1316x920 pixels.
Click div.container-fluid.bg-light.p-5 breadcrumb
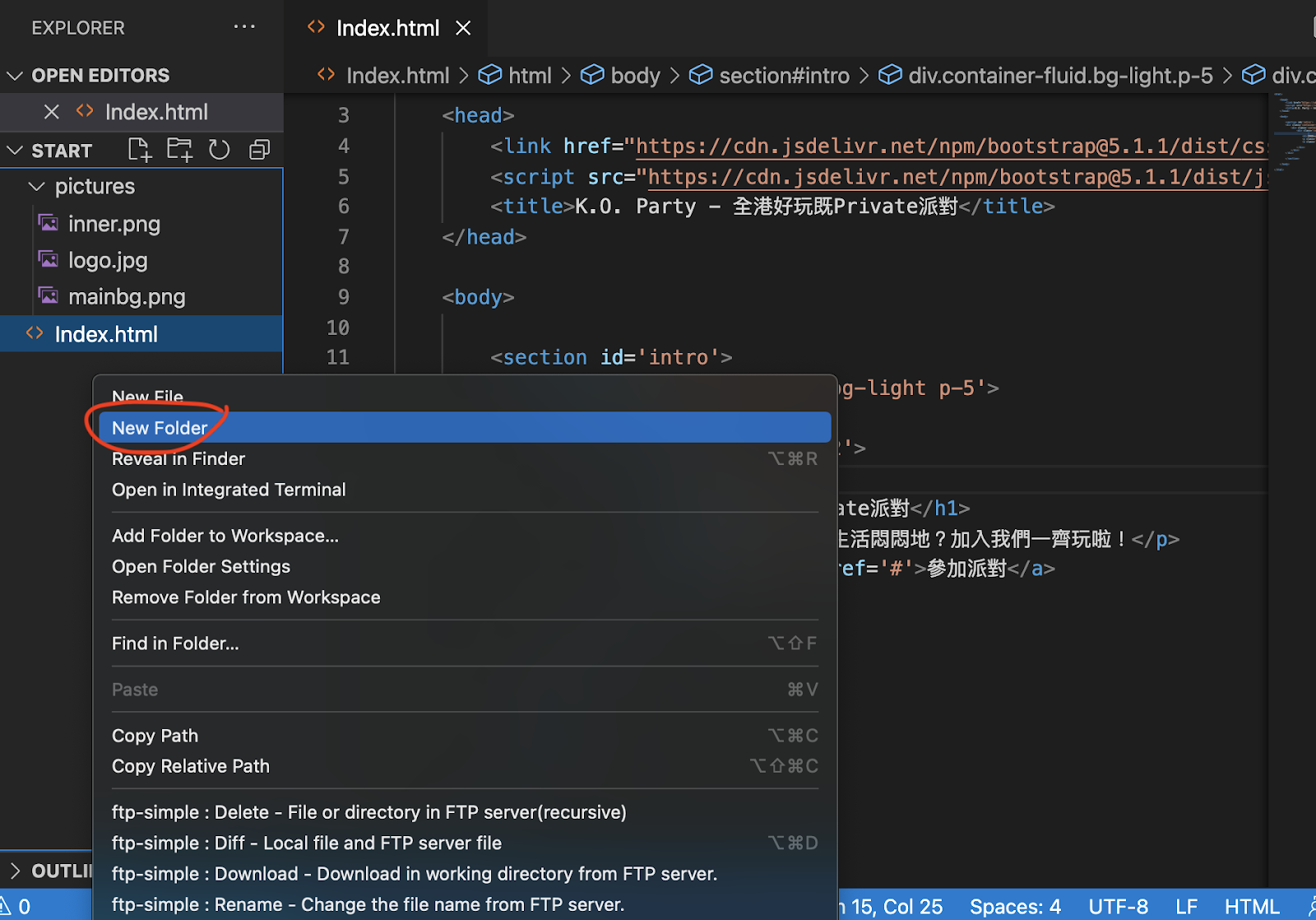pyautogui.click(x=1060, y=76)
